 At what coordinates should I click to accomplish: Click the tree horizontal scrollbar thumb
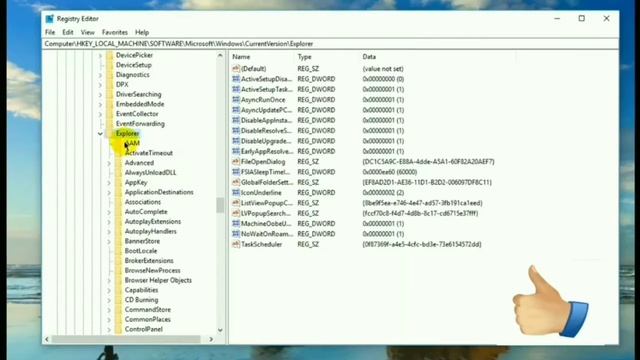pos(126,339)
